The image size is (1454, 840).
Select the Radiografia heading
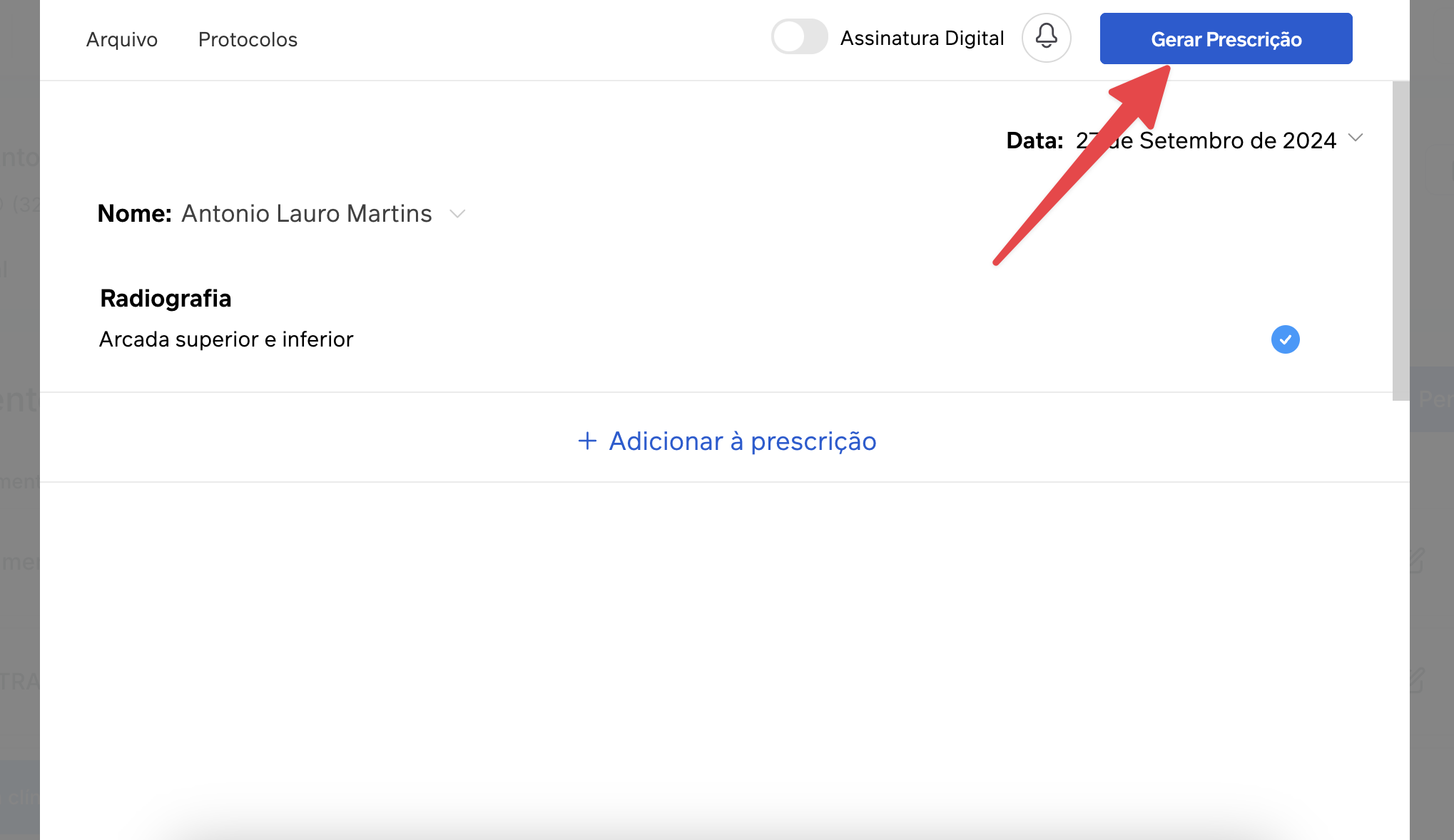click(166, 298)
